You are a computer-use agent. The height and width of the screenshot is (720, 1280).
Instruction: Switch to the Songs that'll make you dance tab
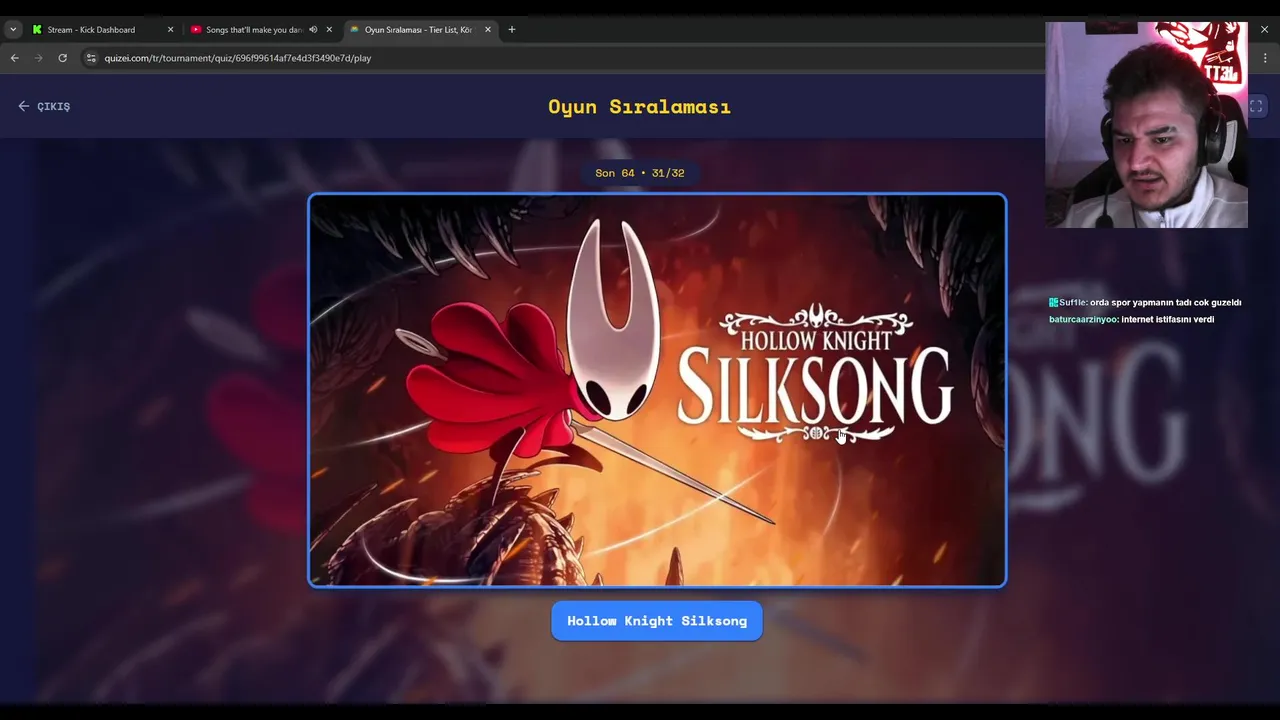coord(254,30)
